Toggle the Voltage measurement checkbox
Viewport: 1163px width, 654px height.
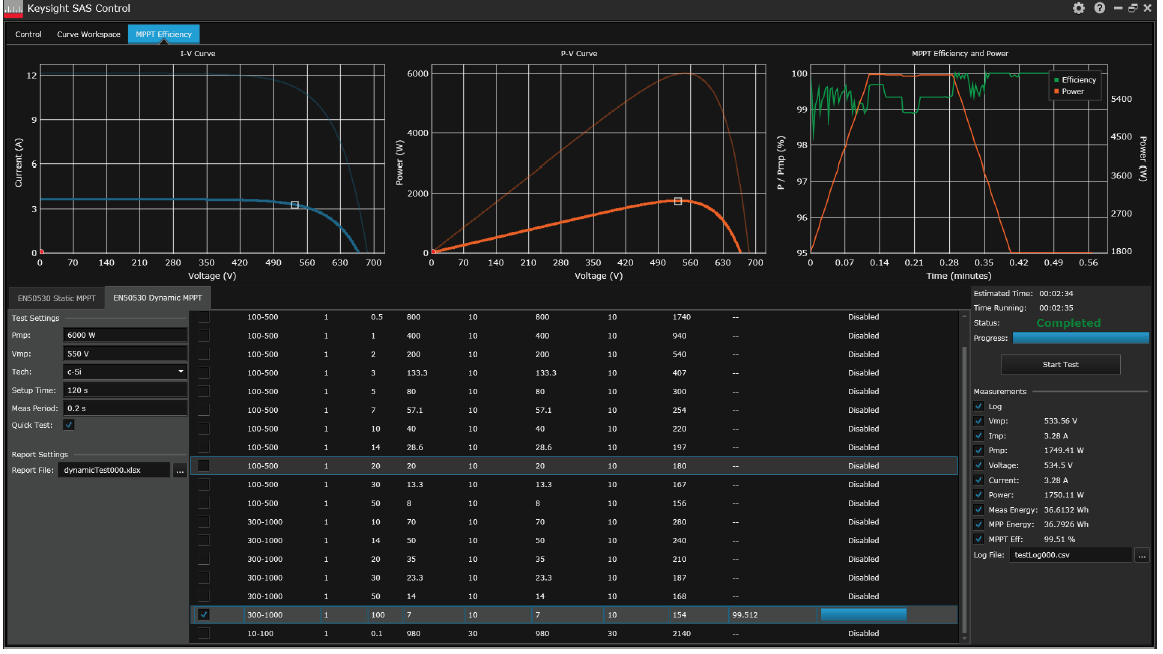tap(978, 466)
